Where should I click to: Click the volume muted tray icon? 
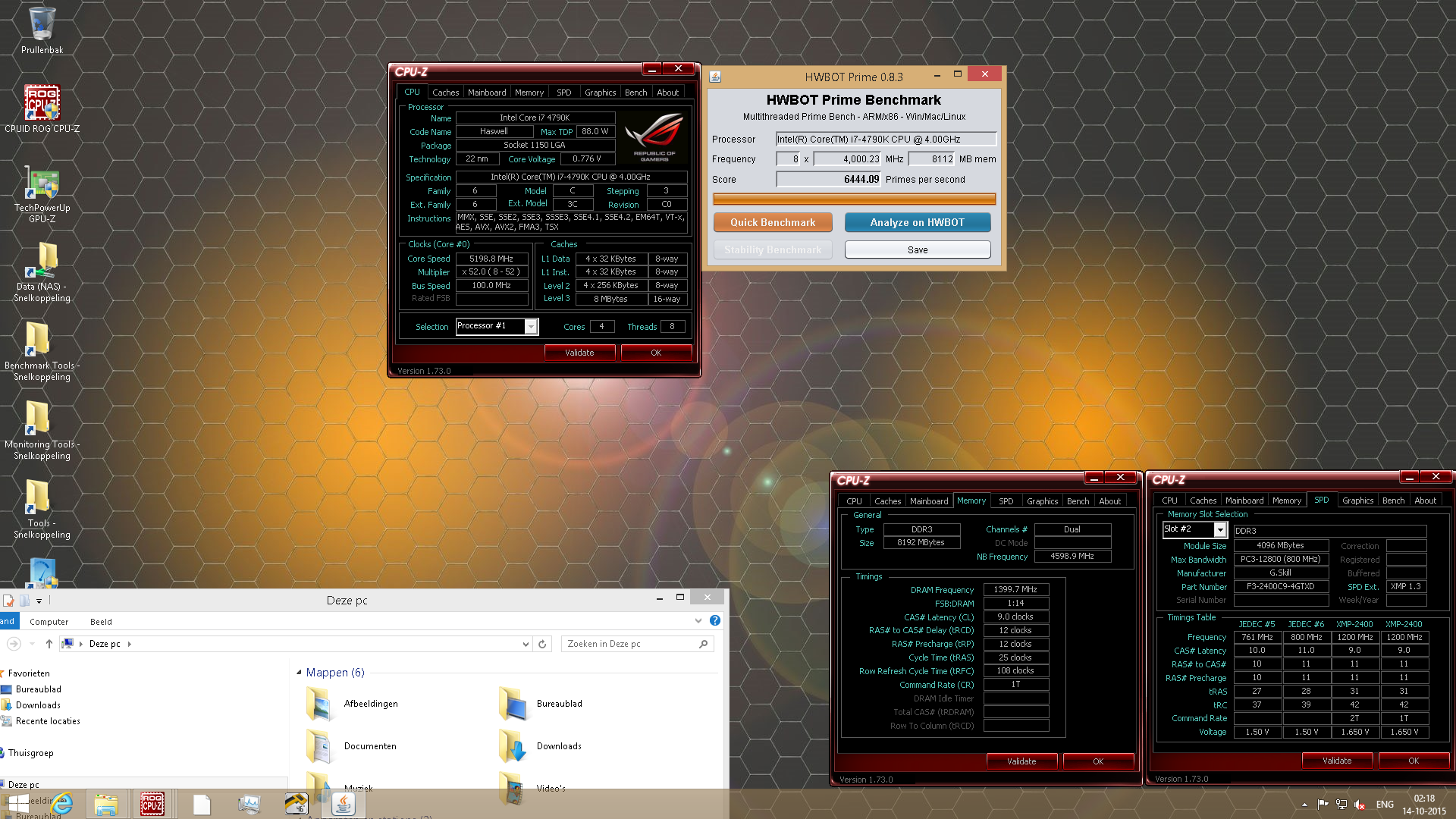pyautogui.click(x=1360, y=805)
